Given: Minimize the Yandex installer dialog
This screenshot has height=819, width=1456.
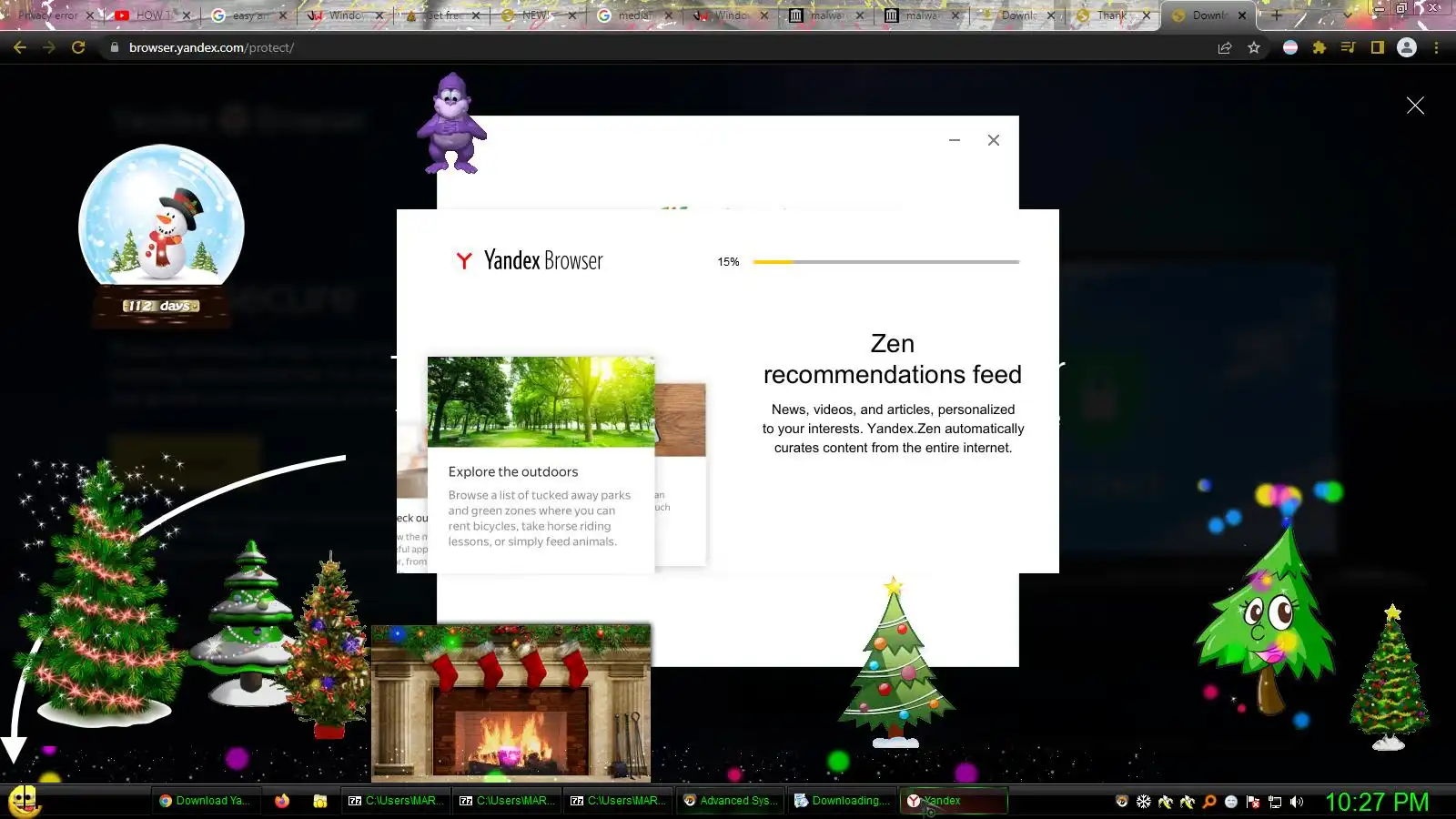Looking at the screenshot, I should [x=955, y=140].
